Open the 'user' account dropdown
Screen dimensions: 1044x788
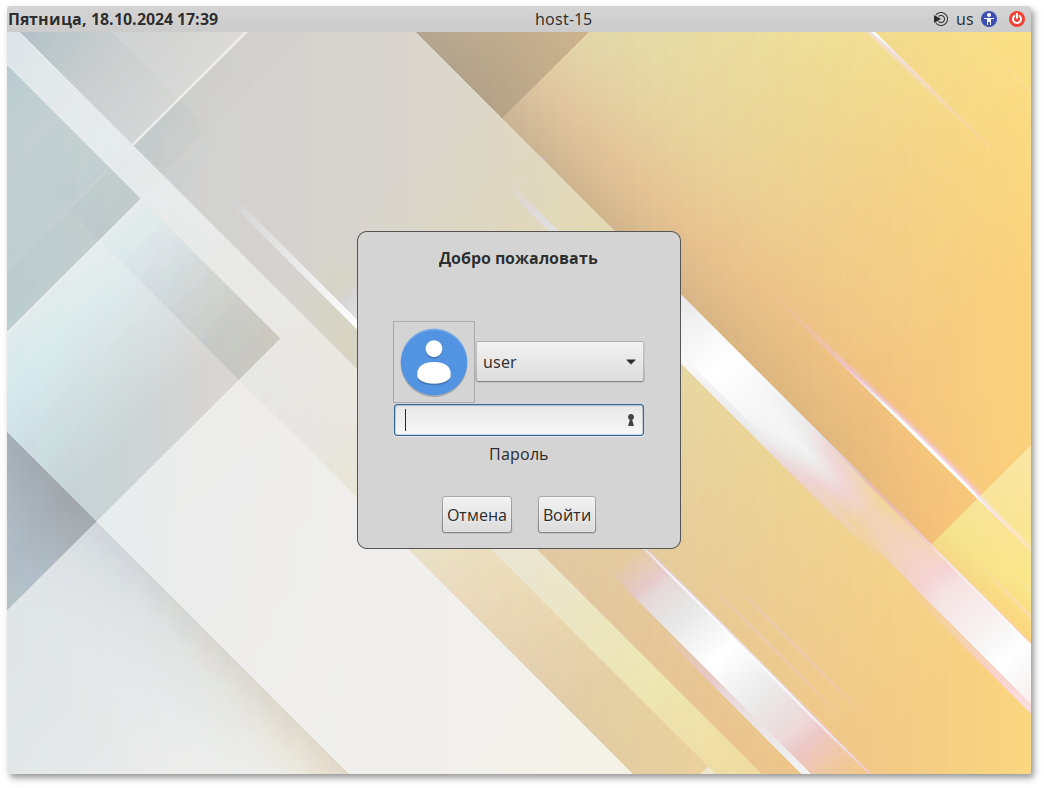click(x=559, y=362)
